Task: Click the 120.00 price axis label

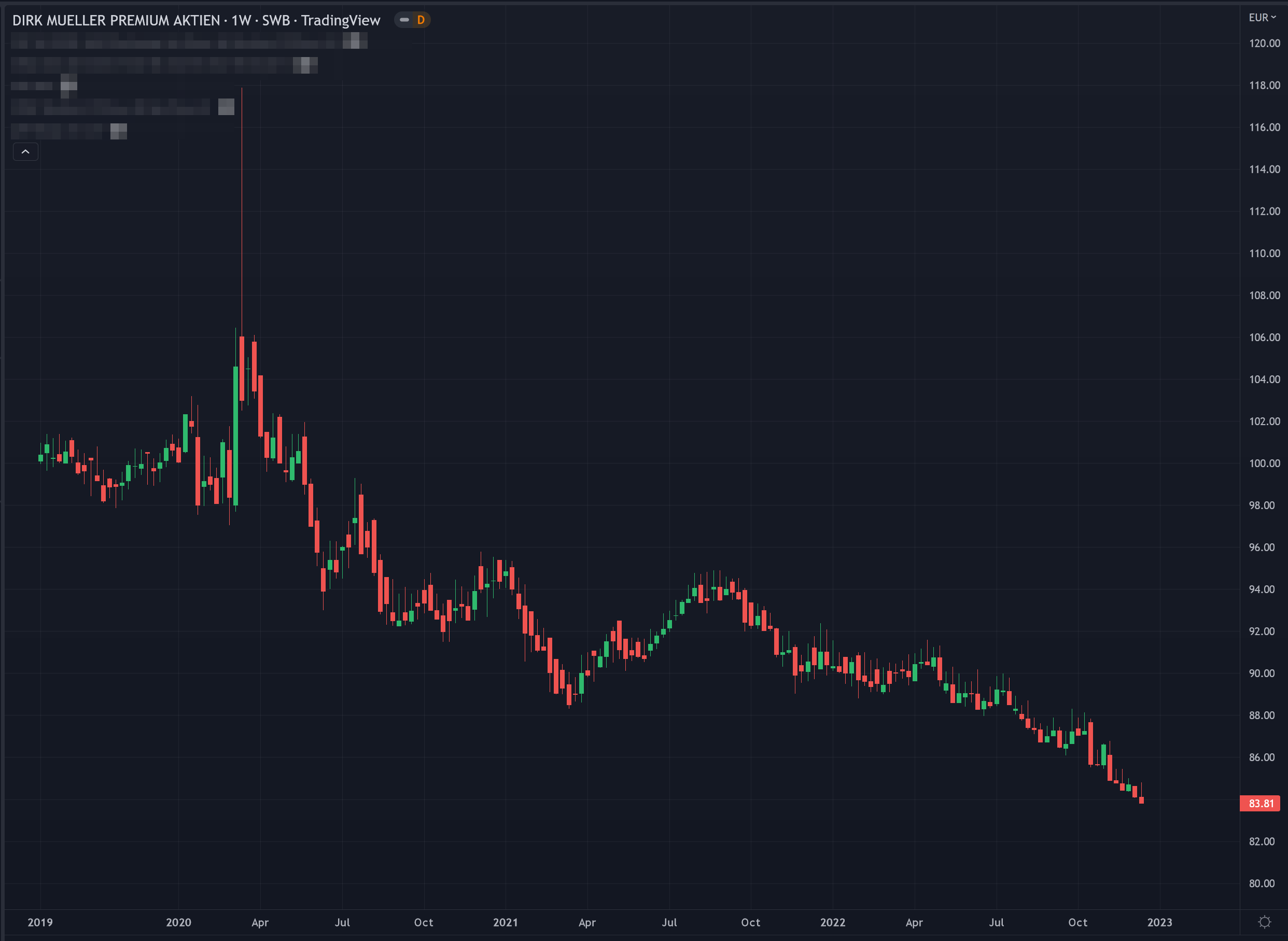Action: click(x=1264, y=43)
